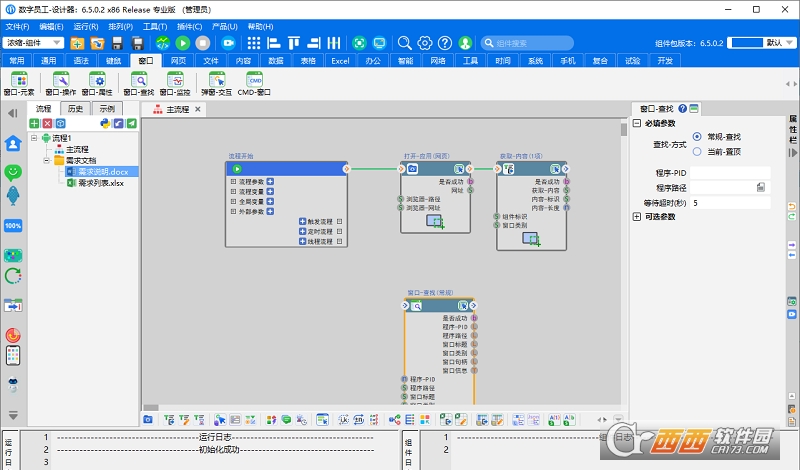Close the 主流程 canvas tab
The image size is (800, 470).
[197, 109]
